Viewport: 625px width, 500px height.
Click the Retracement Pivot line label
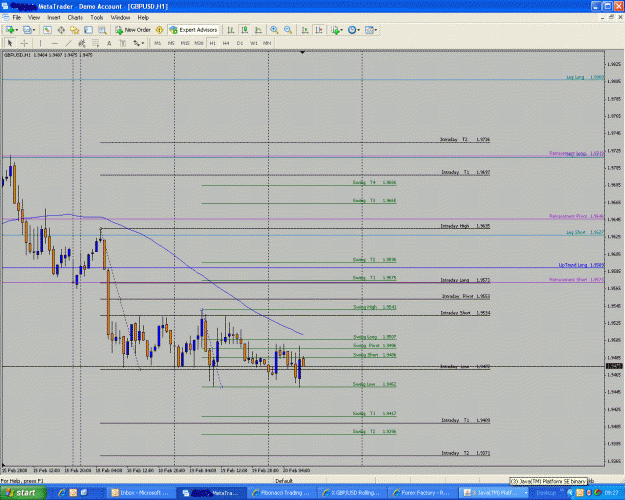[x=576, y=216]
